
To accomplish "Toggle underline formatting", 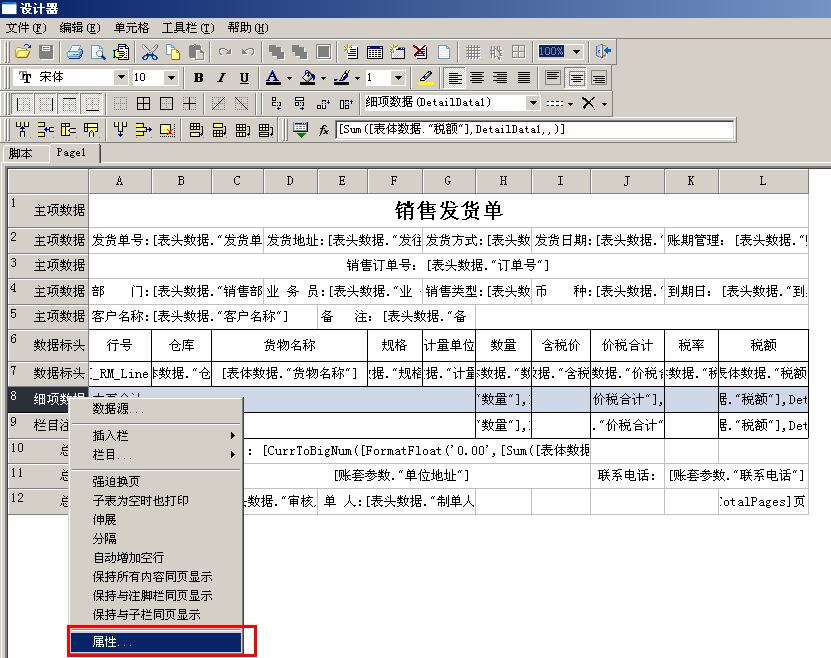I will [x=244, y=78].
